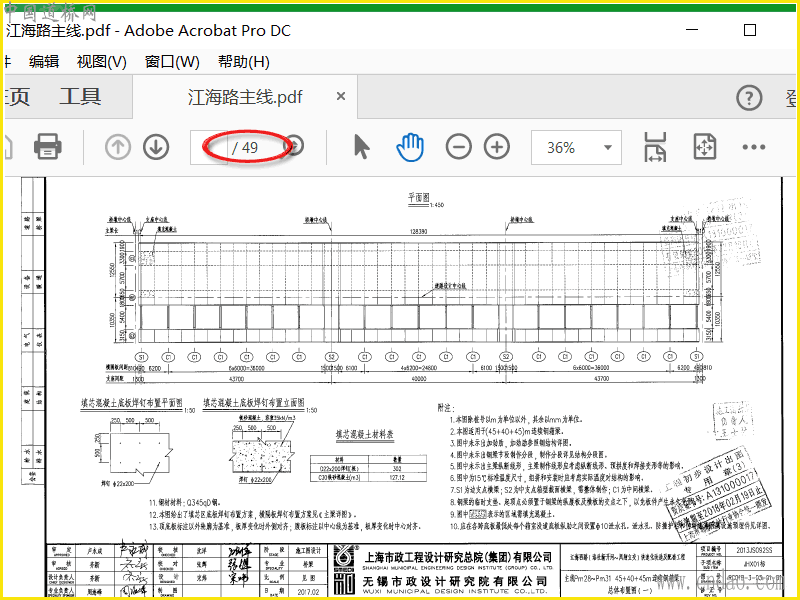Viewport: 800px width, 600px height.
Task: Click the page number input field
Action: pyautogui.click(x=209, y=147)
